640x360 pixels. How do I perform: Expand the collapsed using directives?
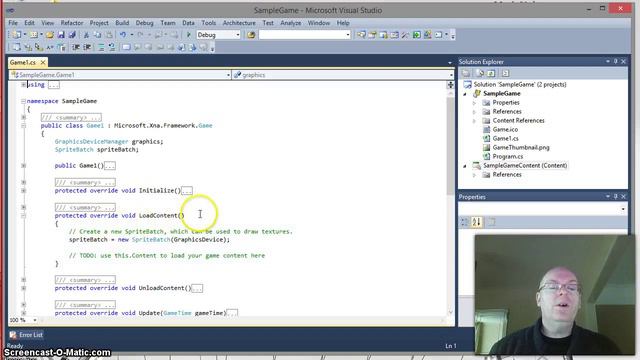(x=23, y=84)
